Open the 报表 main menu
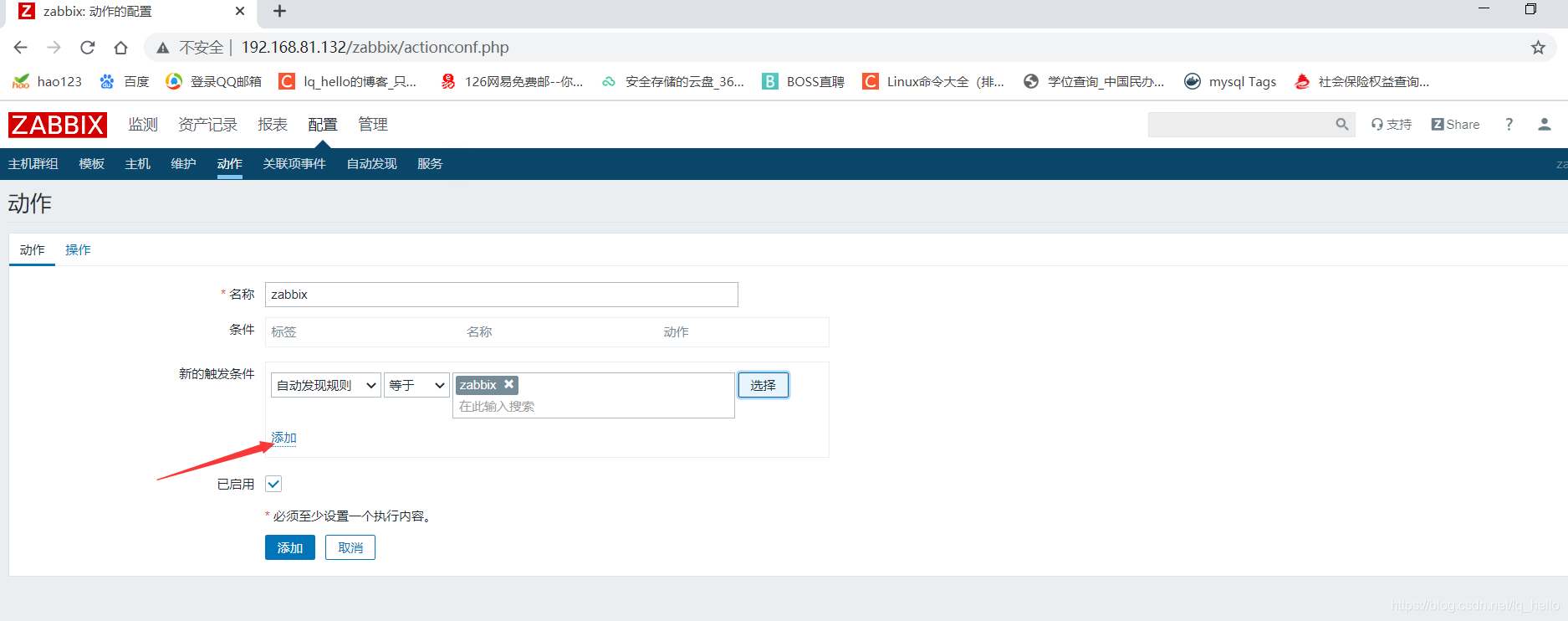Viewport: 1568px width, 621px height. [x=273, y=124]
